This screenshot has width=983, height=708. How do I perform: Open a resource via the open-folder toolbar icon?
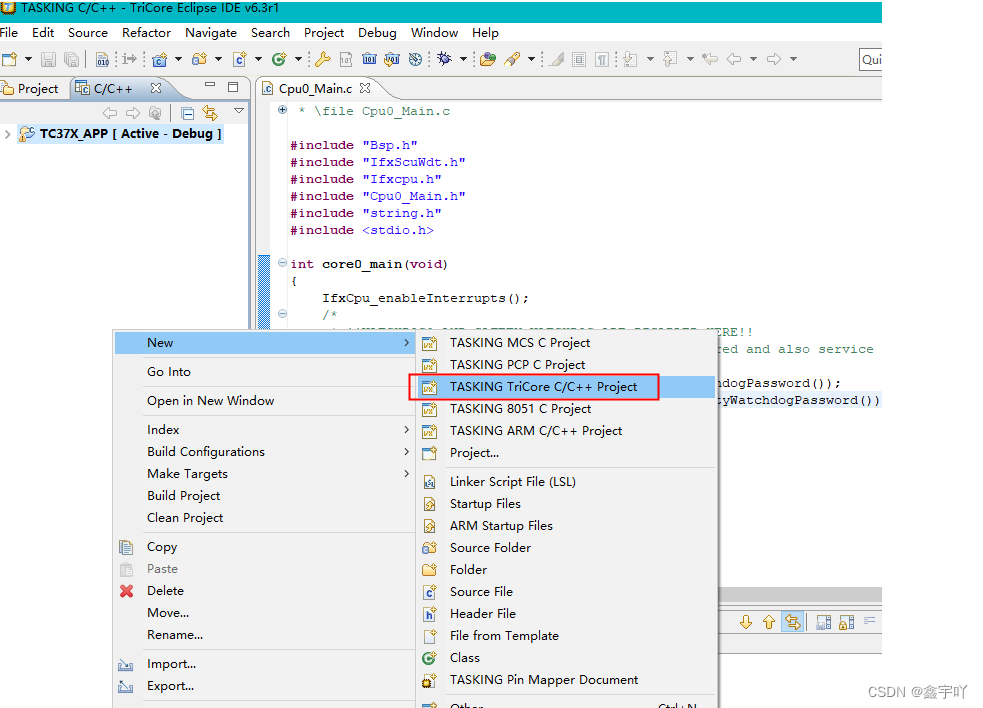489,58
